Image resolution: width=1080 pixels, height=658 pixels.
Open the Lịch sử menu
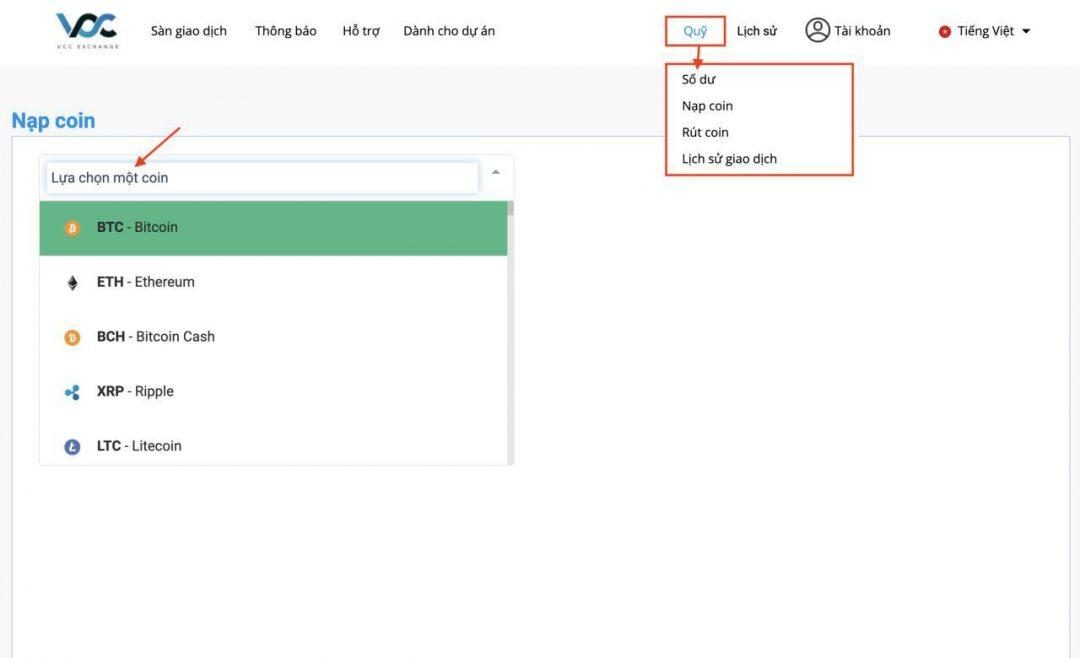click(x=756, y=31)
